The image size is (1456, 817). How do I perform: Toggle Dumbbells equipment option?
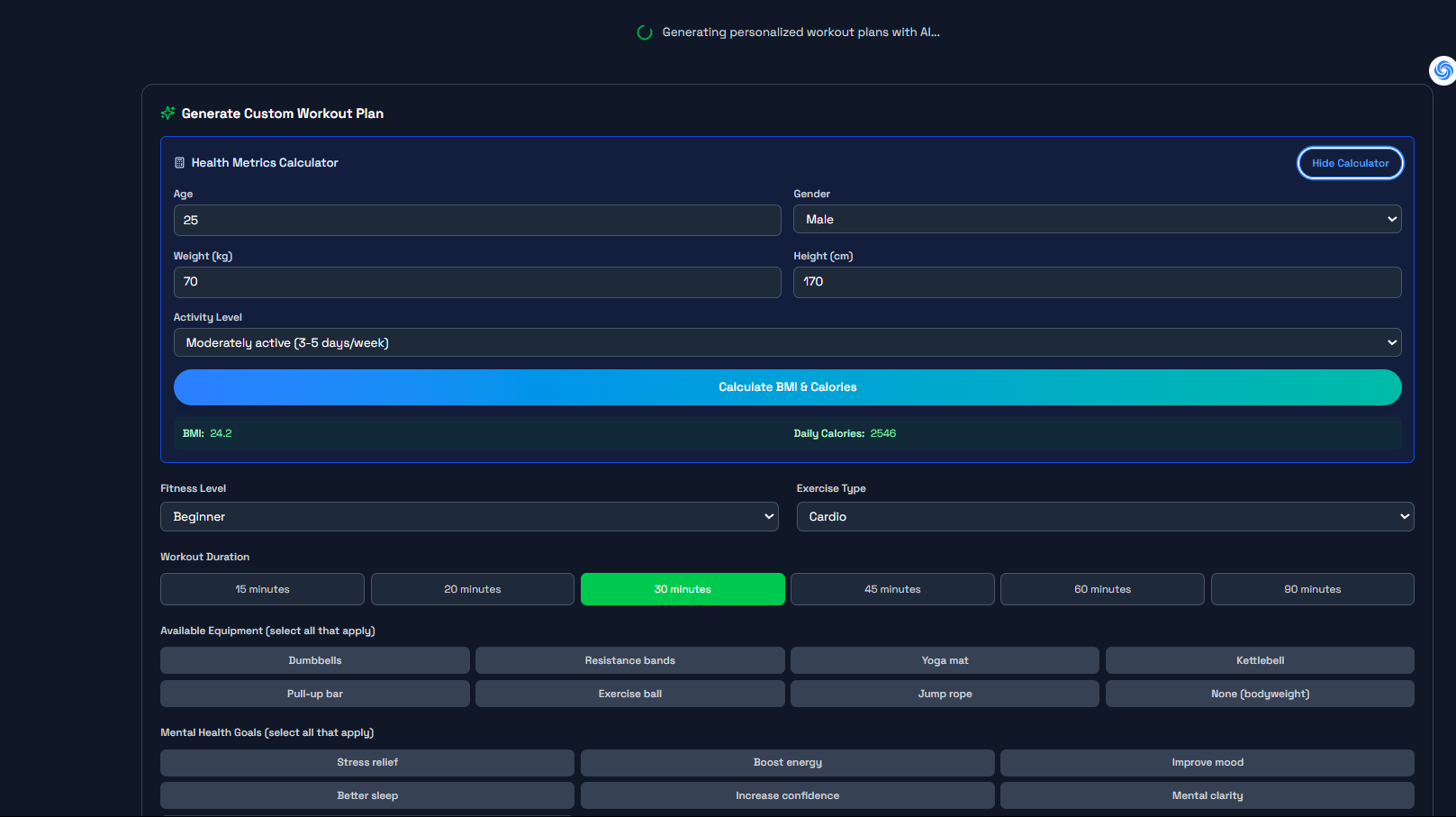point(315,660)
